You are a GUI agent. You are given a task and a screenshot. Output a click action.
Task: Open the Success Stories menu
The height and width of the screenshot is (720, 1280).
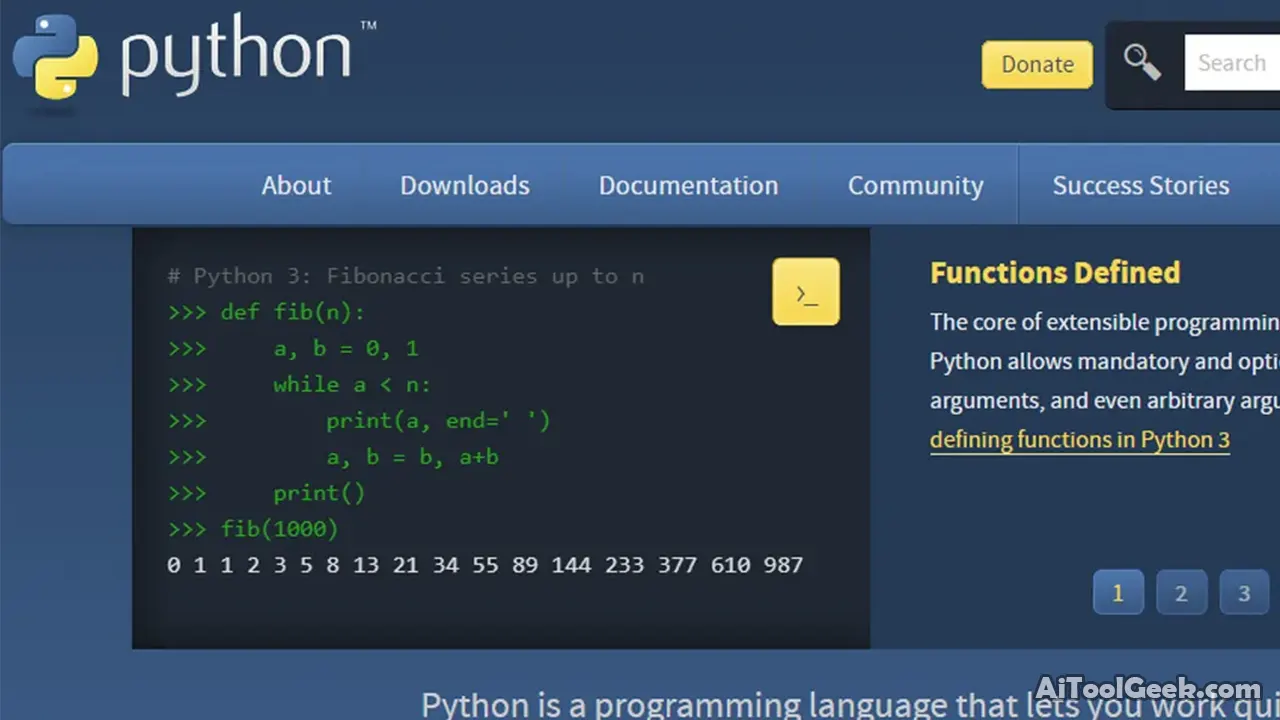pyautogui.click(x=1141, y=185)
